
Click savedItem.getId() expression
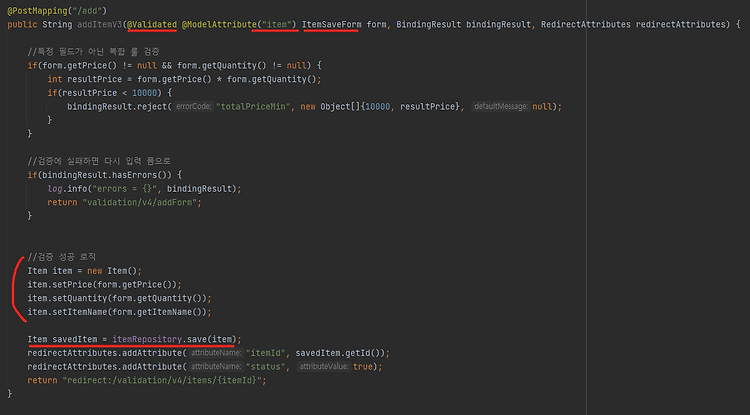pos(340,353)
